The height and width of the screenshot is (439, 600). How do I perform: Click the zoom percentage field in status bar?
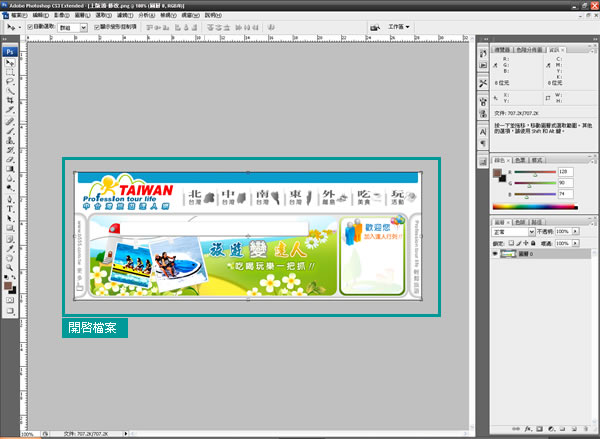coord(28,434)
